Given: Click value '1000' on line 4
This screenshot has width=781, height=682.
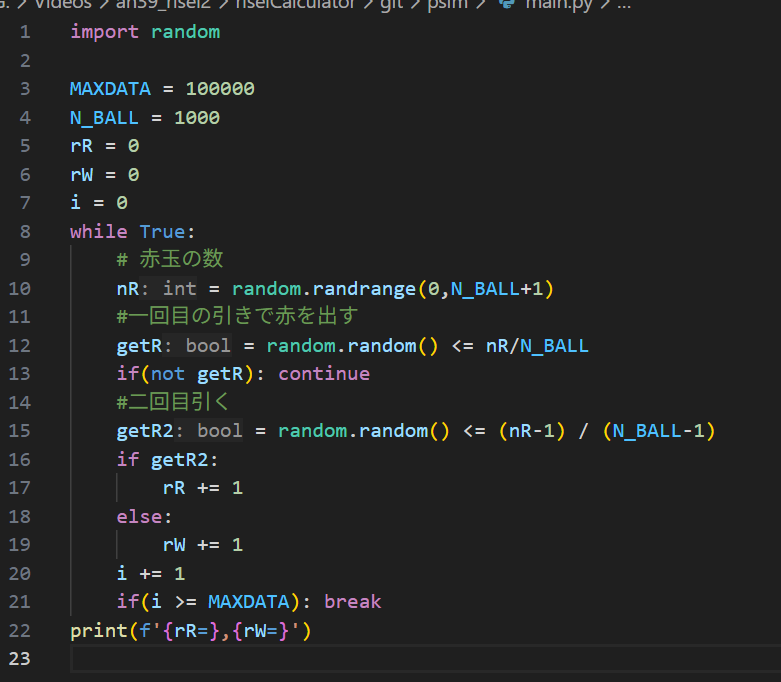Looking at the screenshot, I should 197,118.
